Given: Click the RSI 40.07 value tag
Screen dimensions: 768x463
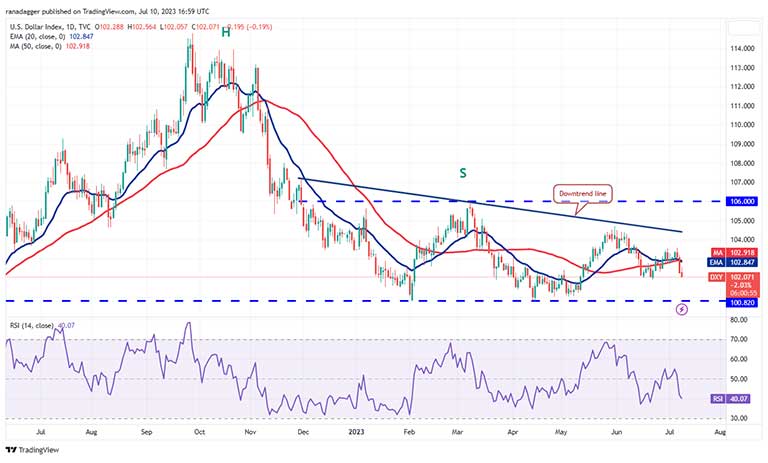Looking at the screenshot, I should point(730,399).
